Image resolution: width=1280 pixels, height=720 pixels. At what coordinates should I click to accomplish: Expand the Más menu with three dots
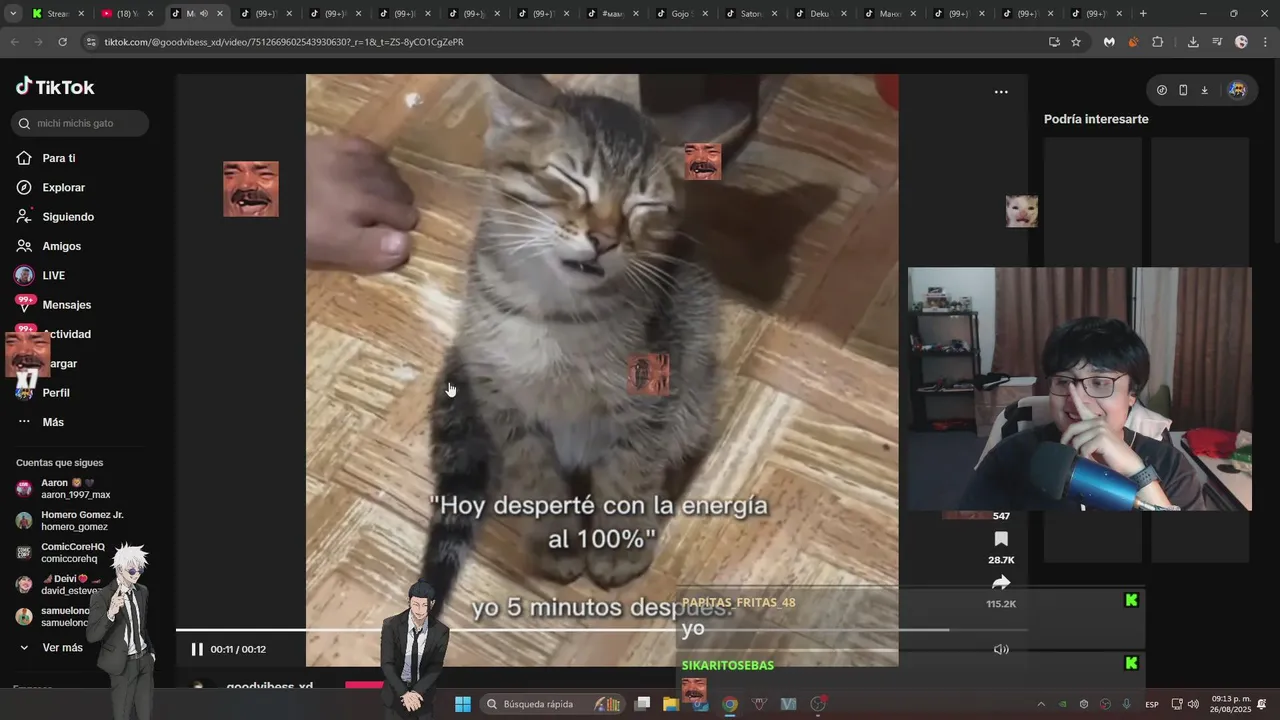coord(40,422)
